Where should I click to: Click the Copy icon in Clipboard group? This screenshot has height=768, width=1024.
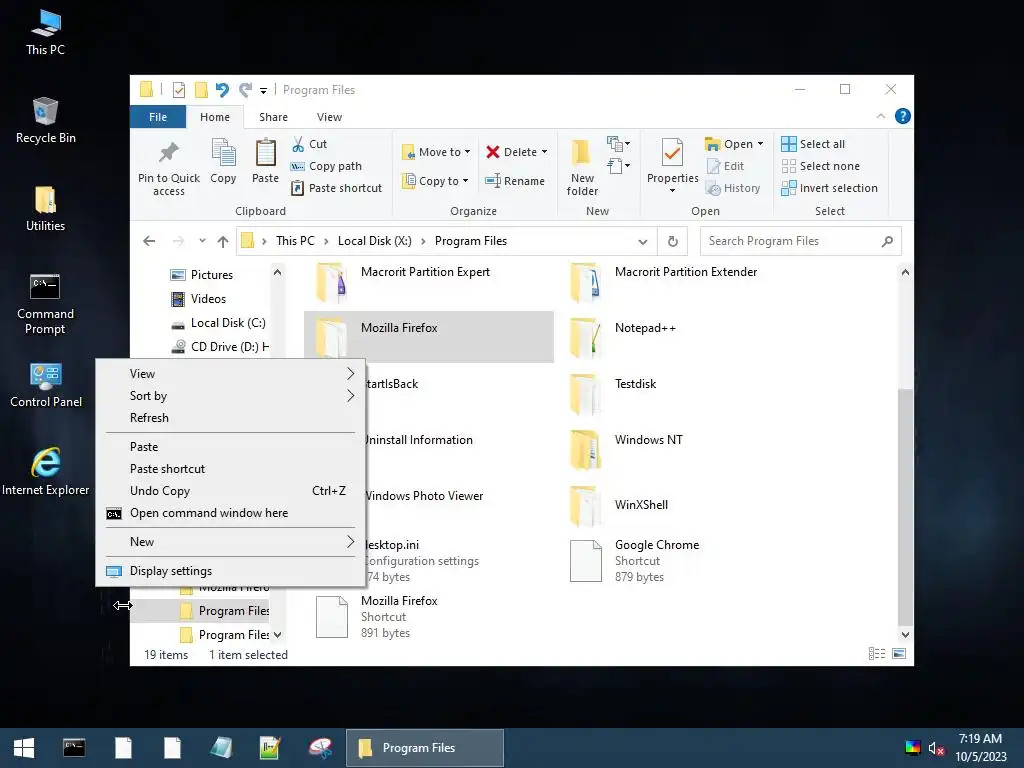point(223,153)
